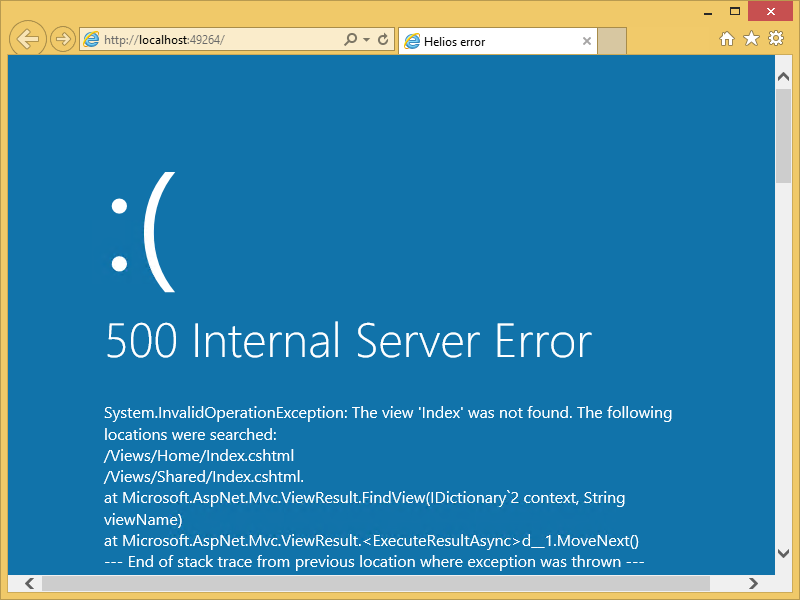Click the vertical scrollbar up arrow

pos(783,77)
